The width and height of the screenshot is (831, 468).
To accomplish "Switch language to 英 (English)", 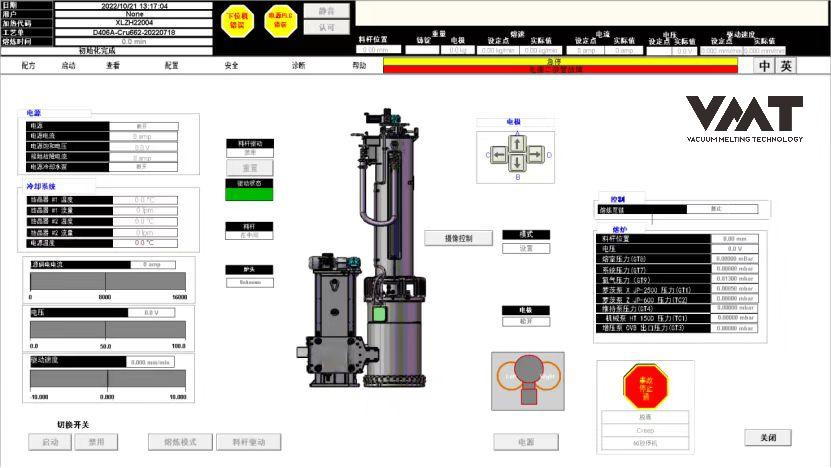I will coord(786,66).
